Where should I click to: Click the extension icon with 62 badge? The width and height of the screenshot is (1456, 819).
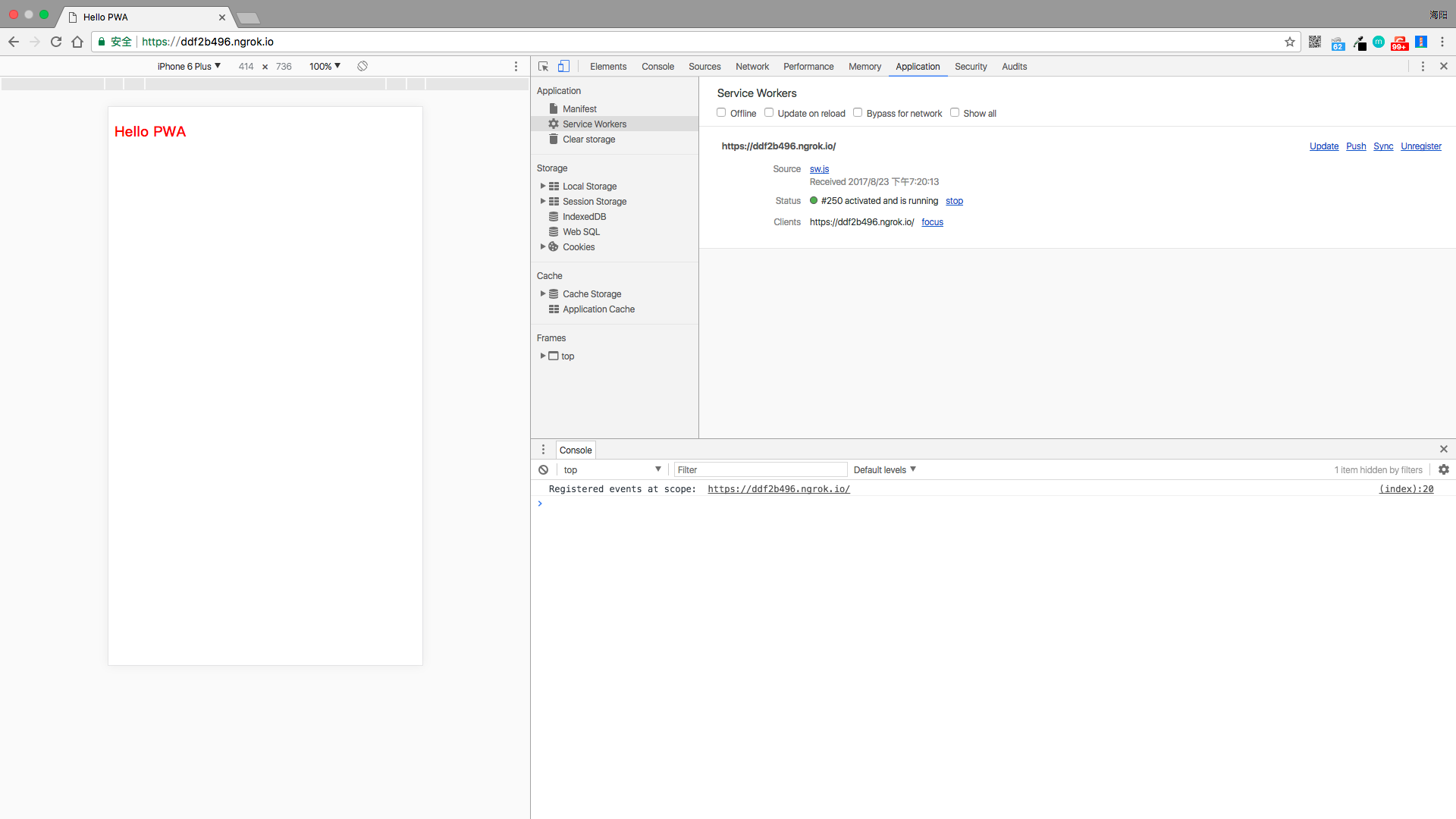(x=1338, y=43)
